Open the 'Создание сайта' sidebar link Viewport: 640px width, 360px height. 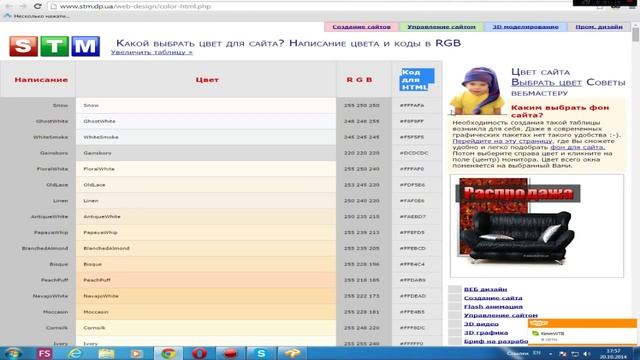tap(493, 298)
